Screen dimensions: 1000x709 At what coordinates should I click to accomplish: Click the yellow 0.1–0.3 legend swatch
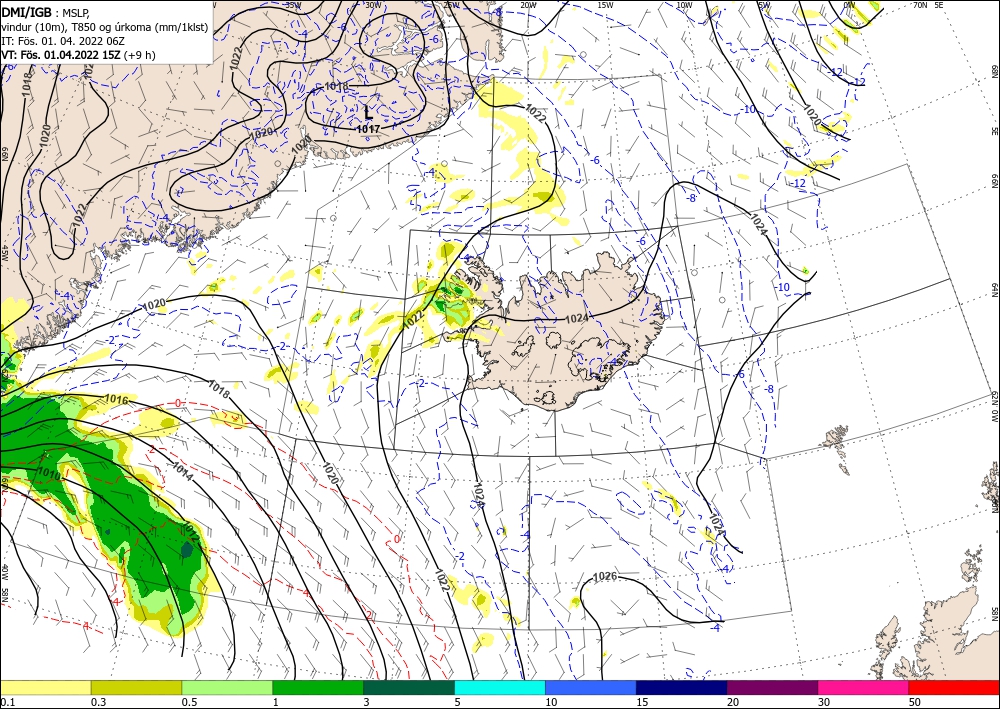coord(45,687)
